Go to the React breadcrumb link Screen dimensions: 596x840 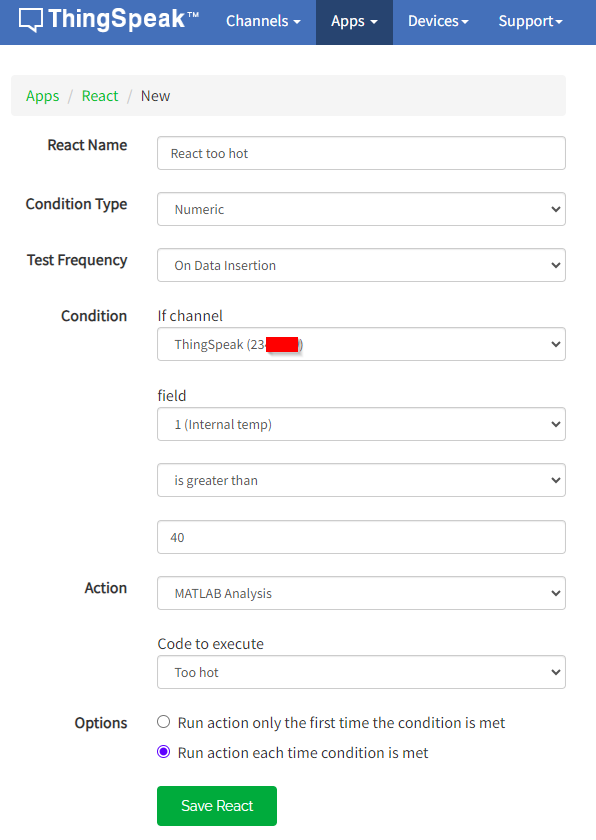pyautogui.click(x=100, y=96)
